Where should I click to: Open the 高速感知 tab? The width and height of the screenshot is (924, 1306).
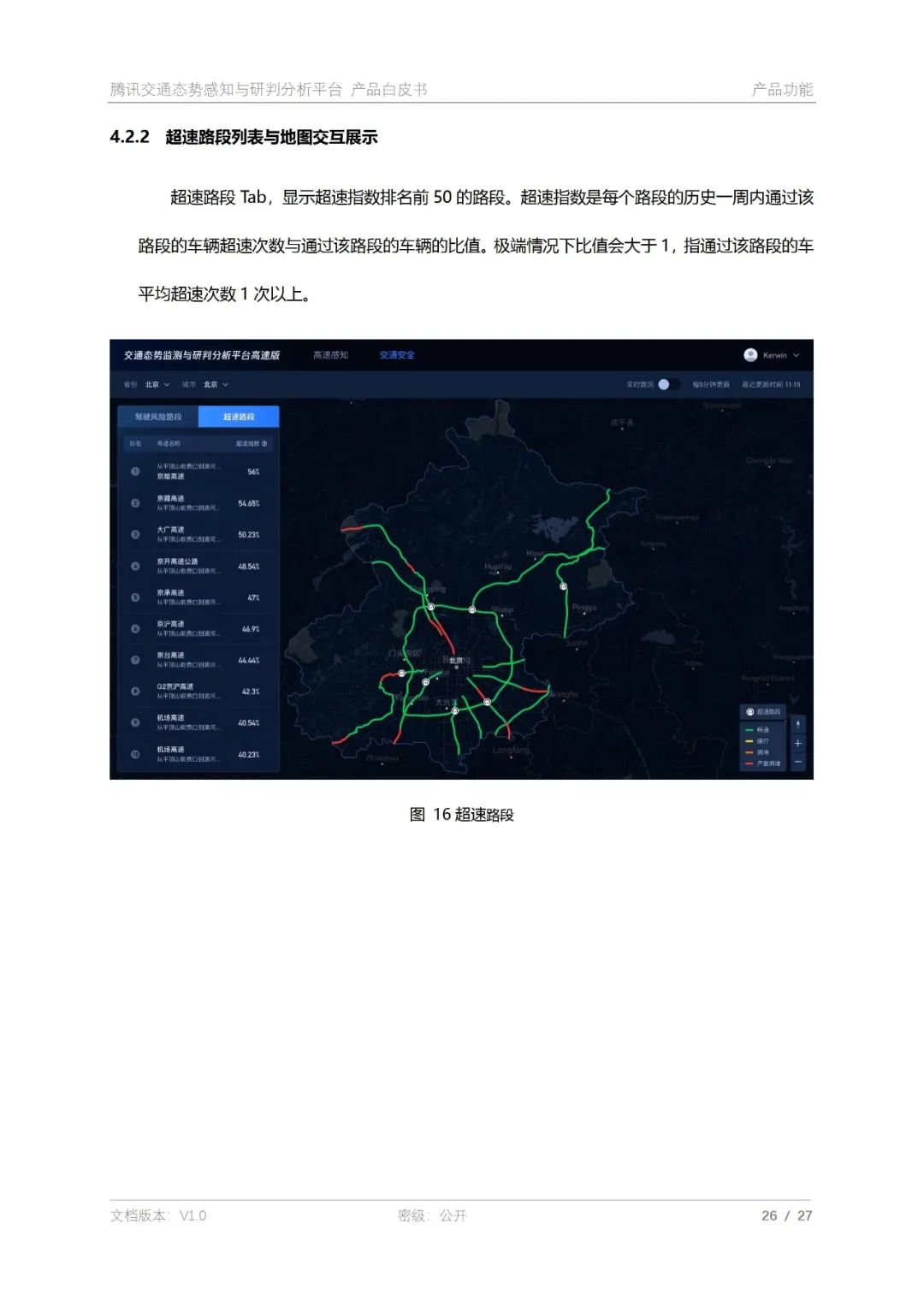(330, 355)
